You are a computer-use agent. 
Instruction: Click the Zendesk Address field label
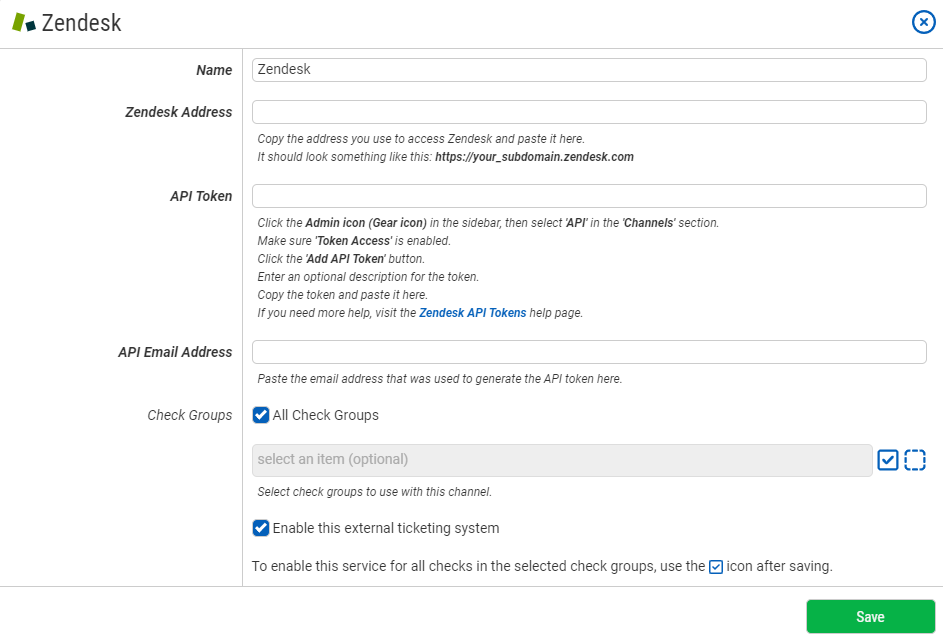click(178, 112)
